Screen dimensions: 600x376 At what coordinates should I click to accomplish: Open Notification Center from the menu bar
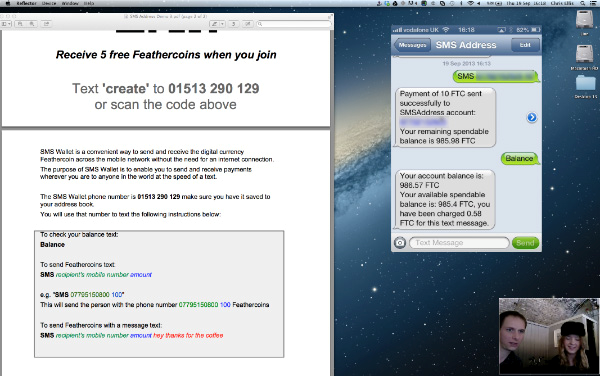[x=593, y=3]
